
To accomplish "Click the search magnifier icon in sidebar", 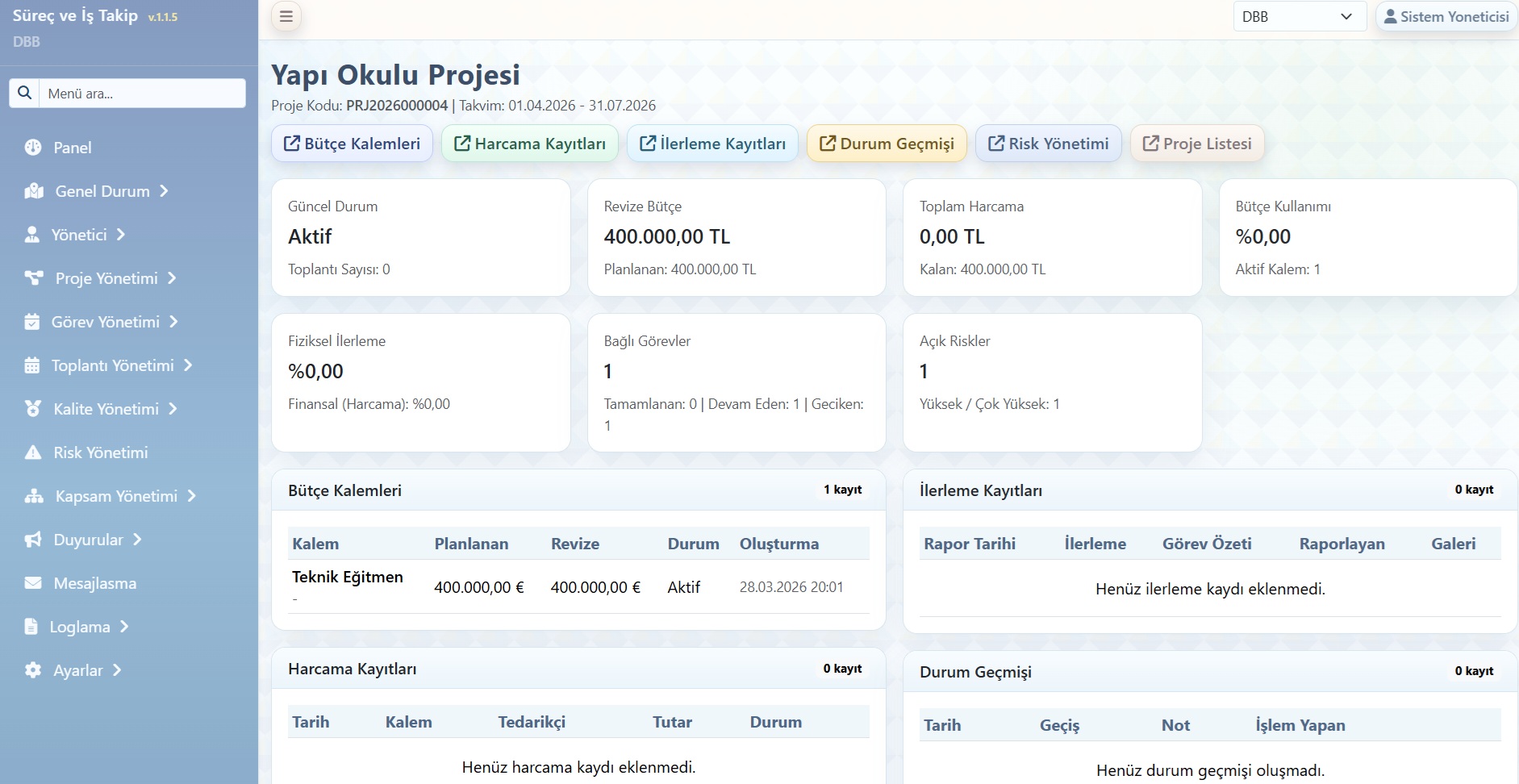I will point(25,93).
